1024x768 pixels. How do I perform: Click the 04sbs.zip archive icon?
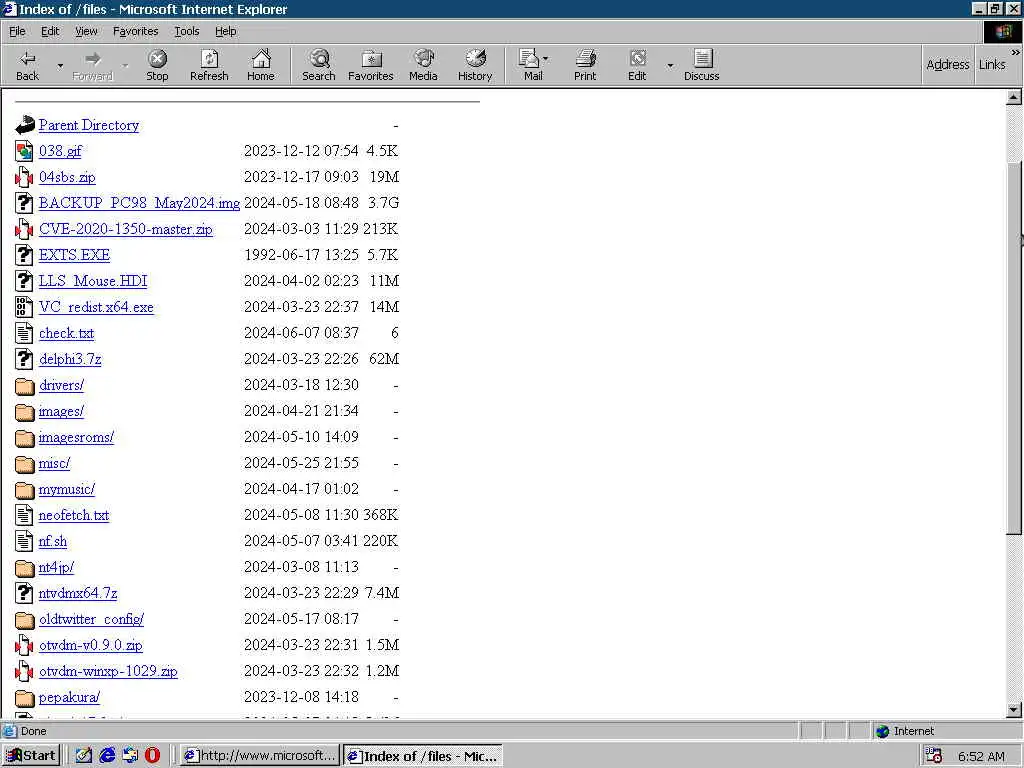tap(24, 177)
